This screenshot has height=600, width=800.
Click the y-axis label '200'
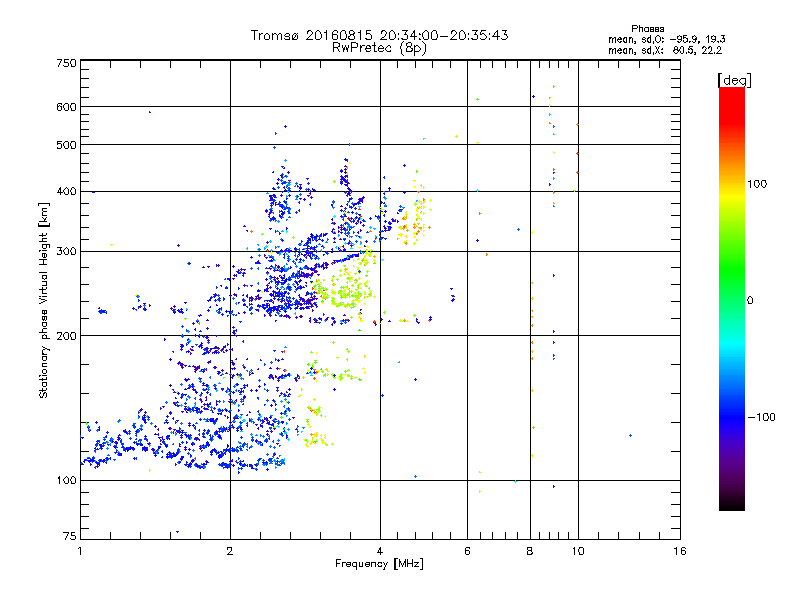tap(66, 336)
